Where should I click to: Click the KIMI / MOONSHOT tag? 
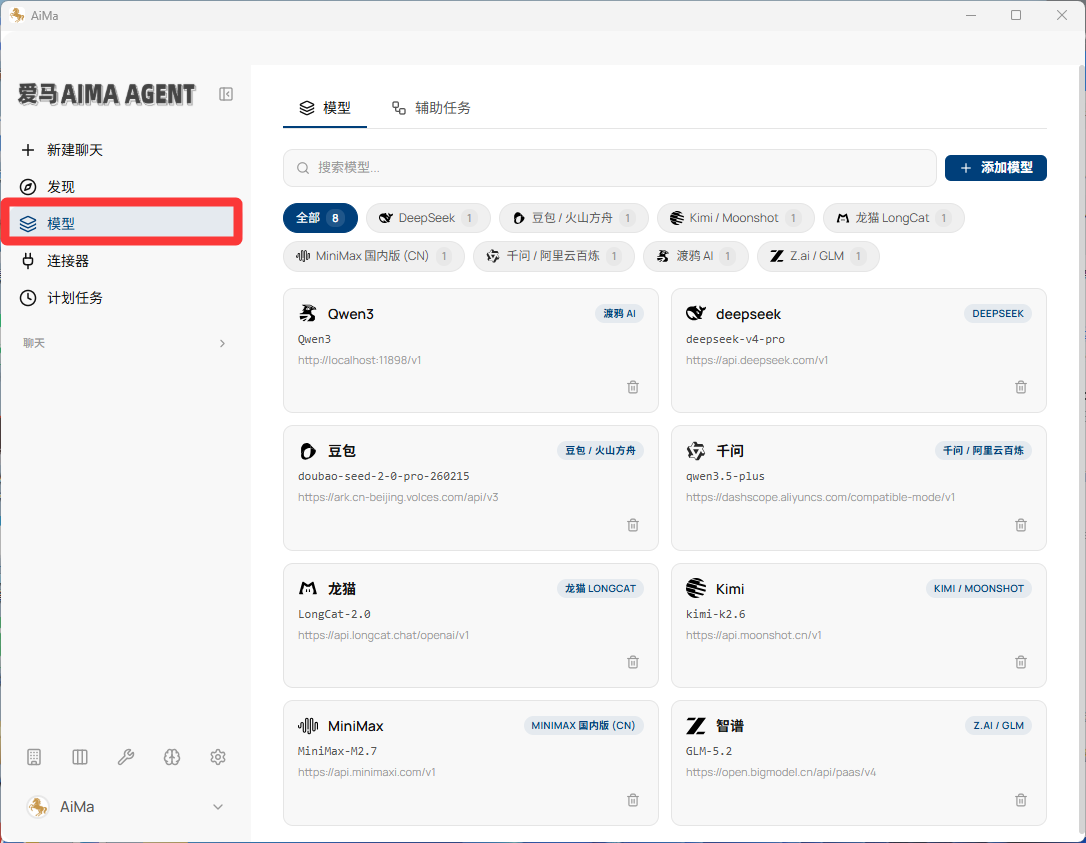tap(978, 589)
